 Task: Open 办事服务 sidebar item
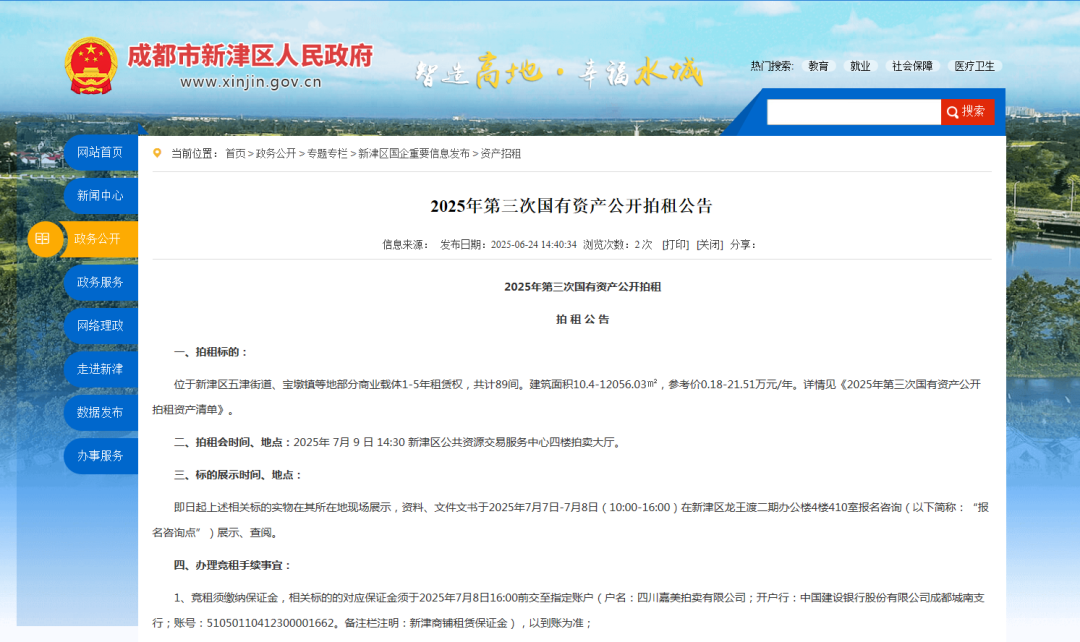coord(100,456)
